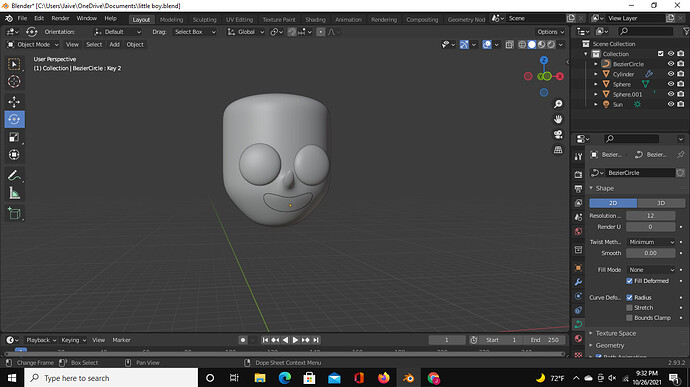Activate the Rotate tool
This screenshot has height=387, width=690.
pyautogui.click(x=14, y=119)
